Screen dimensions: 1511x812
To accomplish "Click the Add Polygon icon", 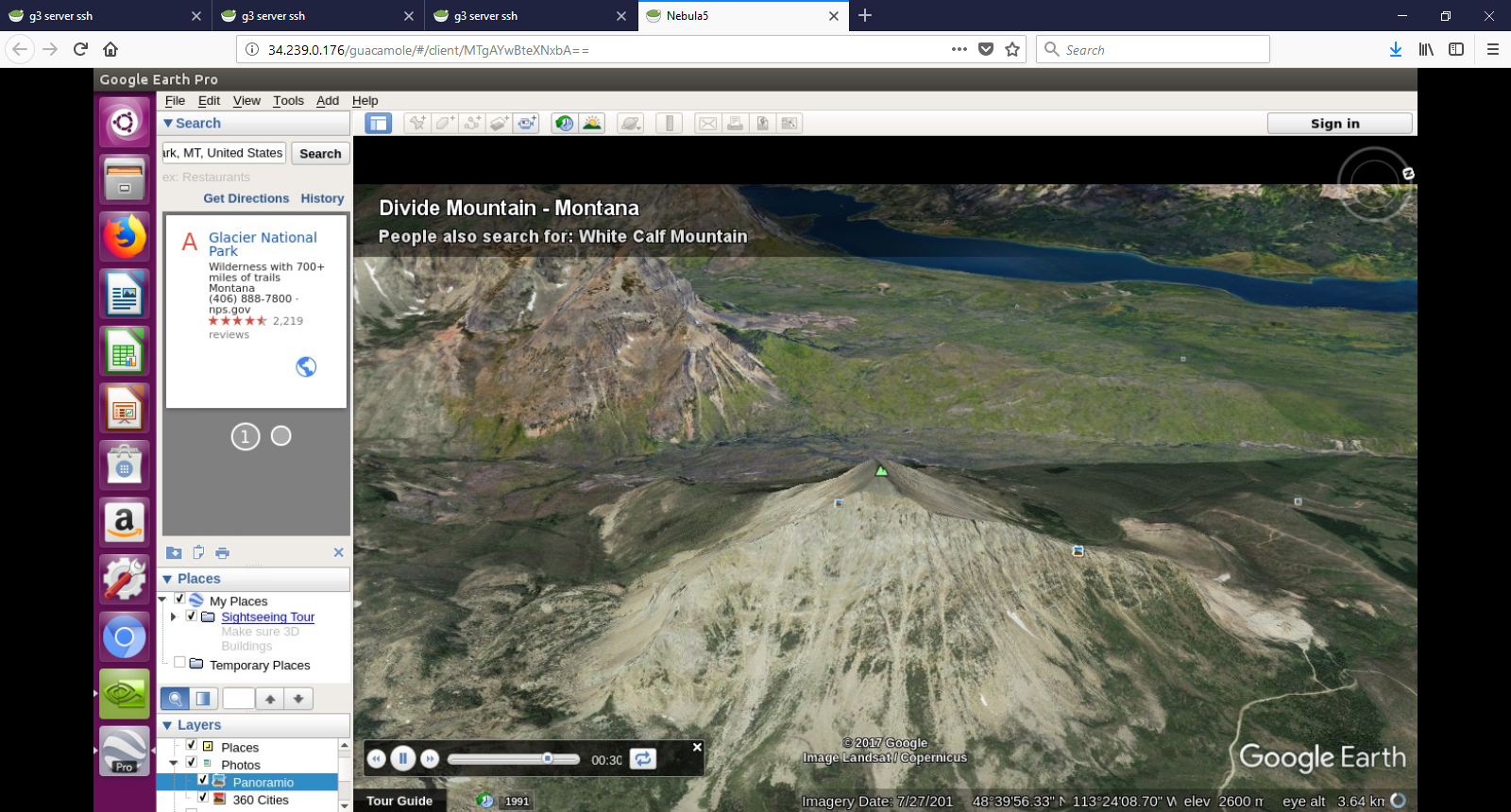I will [x=445, y=124].
